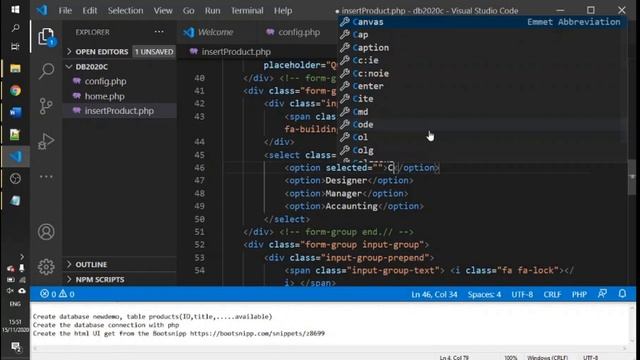640x360 pixels.
Task: Open the Edit menu
Action: coord(89,11)
